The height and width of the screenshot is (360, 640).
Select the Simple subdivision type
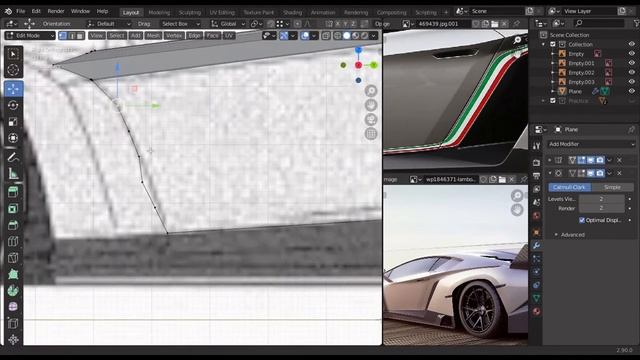click(x=612, y=187)
